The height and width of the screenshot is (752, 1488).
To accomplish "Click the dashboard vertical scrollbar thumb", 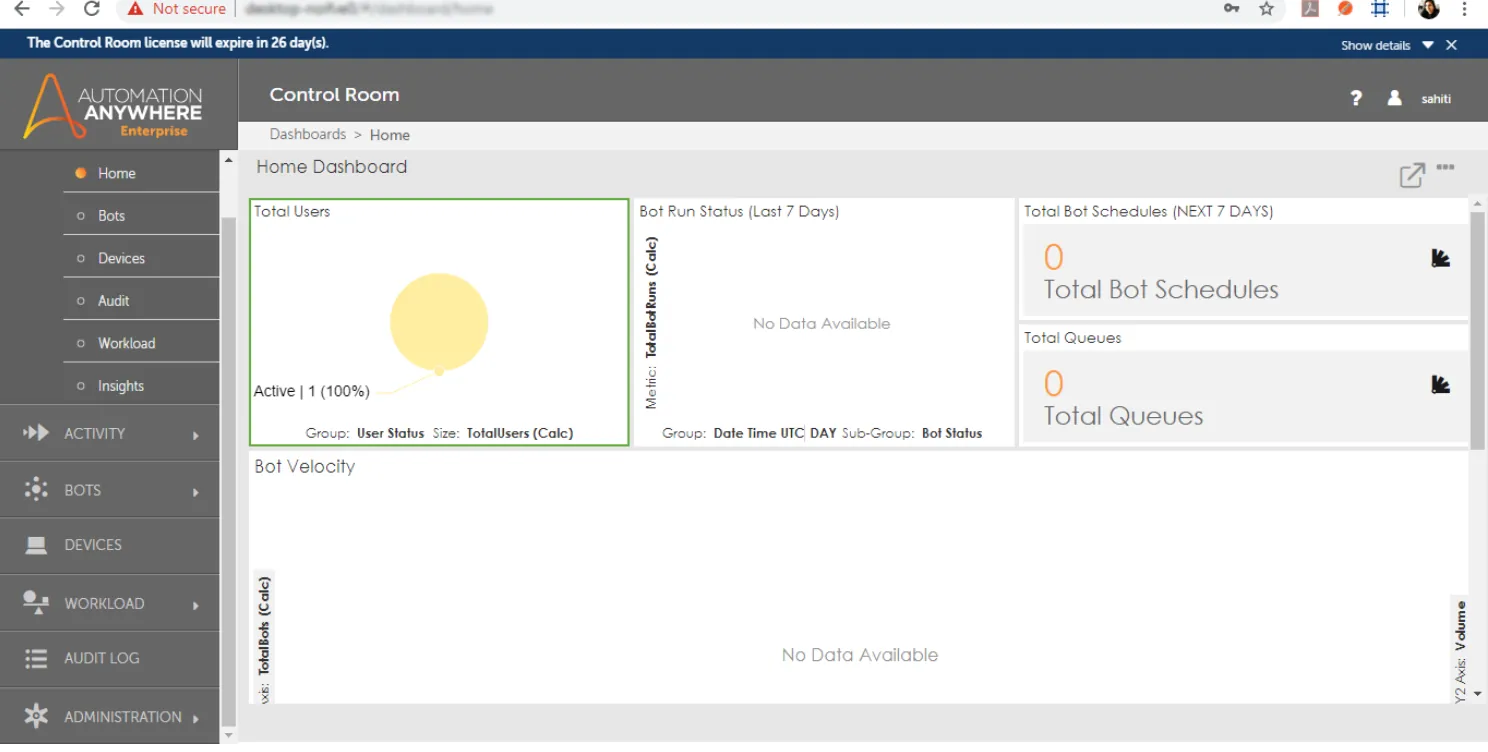I will [x=1477, y=329].
